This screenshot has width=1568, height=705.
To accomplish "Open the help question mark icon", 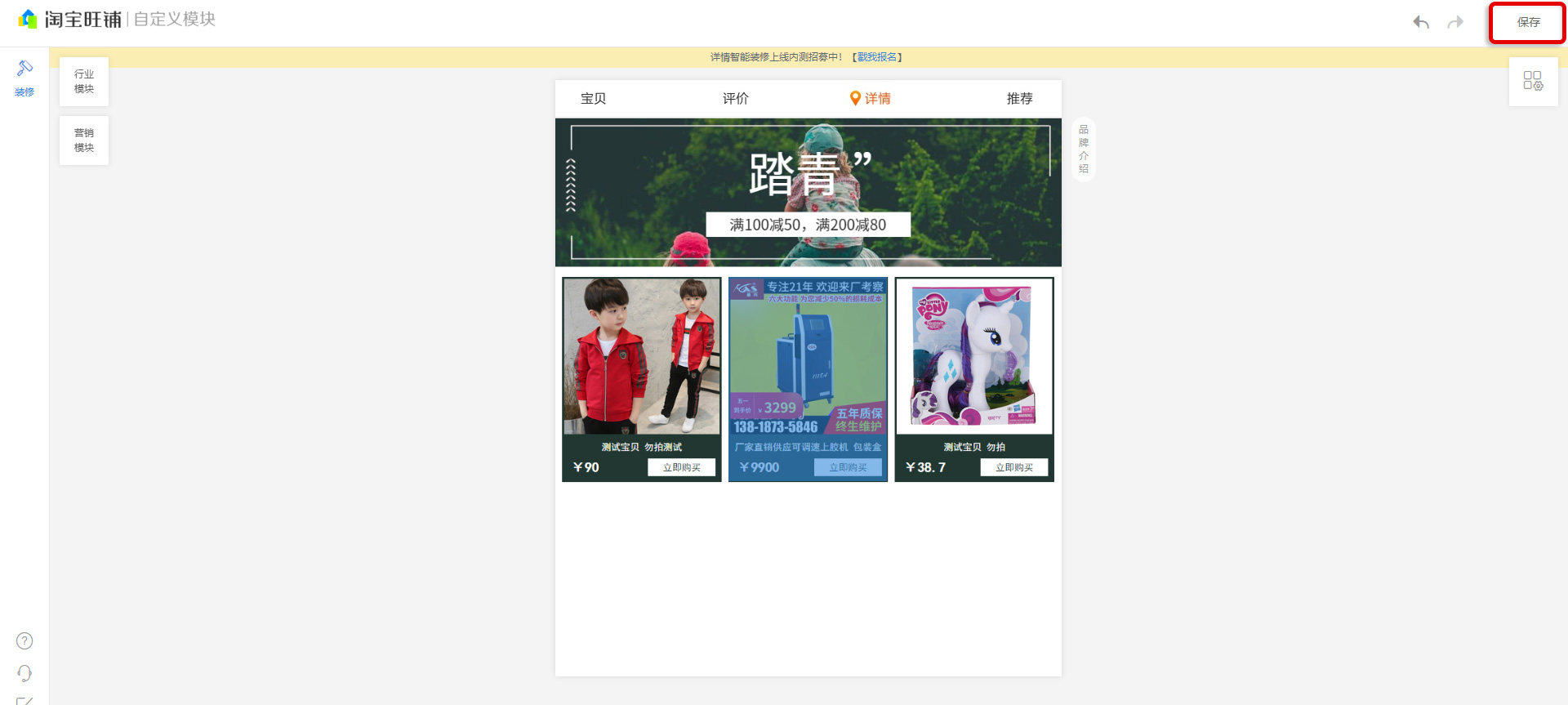I will pyautogui.click(x=24, y=641).
